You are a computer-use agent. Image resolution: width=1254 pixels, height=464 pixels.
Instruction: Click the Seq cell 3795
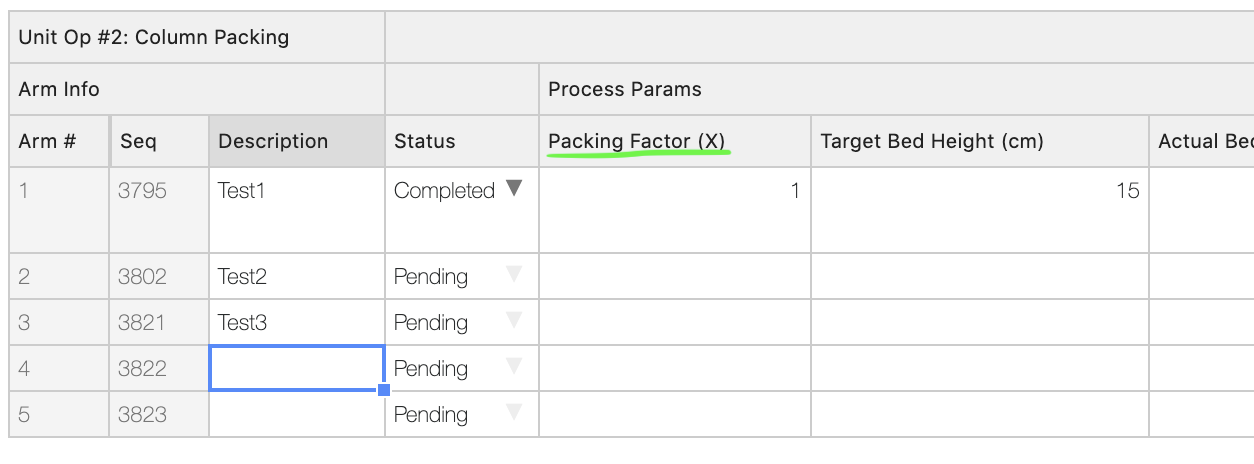159,210
